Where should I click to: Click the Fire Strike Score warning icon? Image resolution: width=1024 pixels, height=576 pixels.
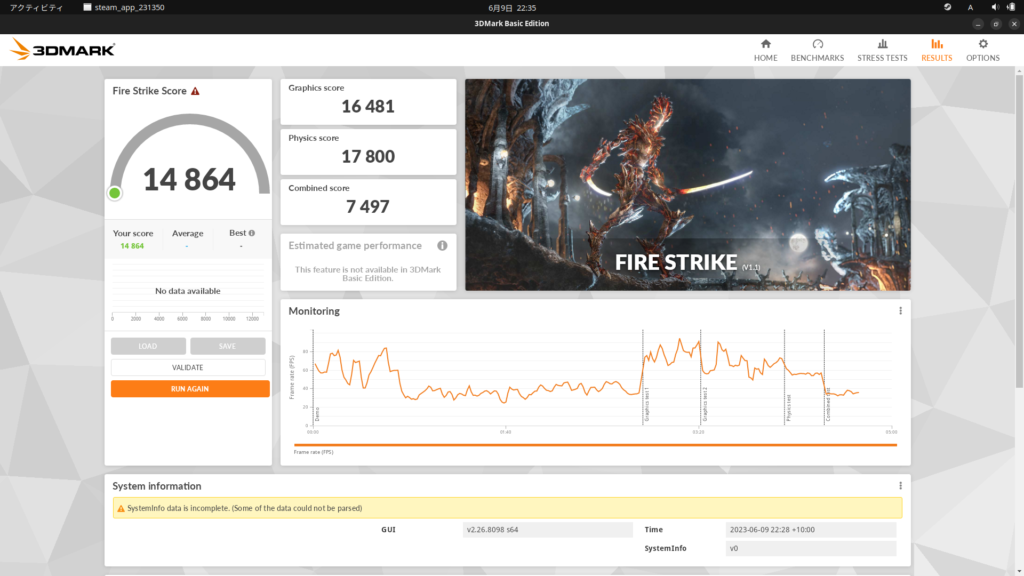pyautogui.click(x=195, y=91)
